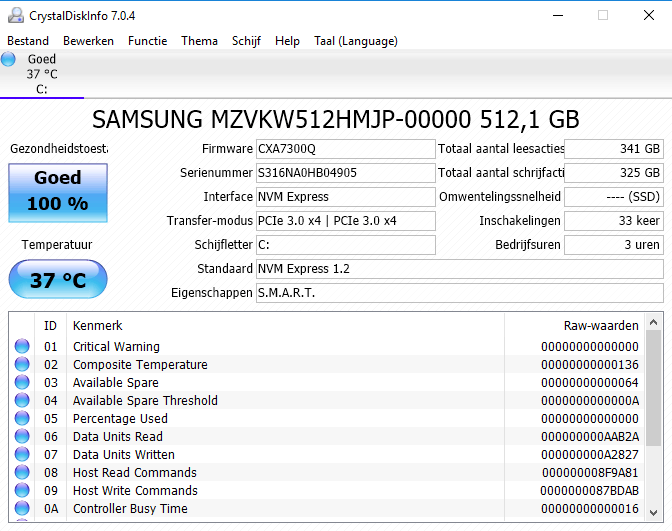Click status orb of Controller Busy Time row
Image resolution: width=672 pixels, height=531 pixels.
[x=22, y=508]
